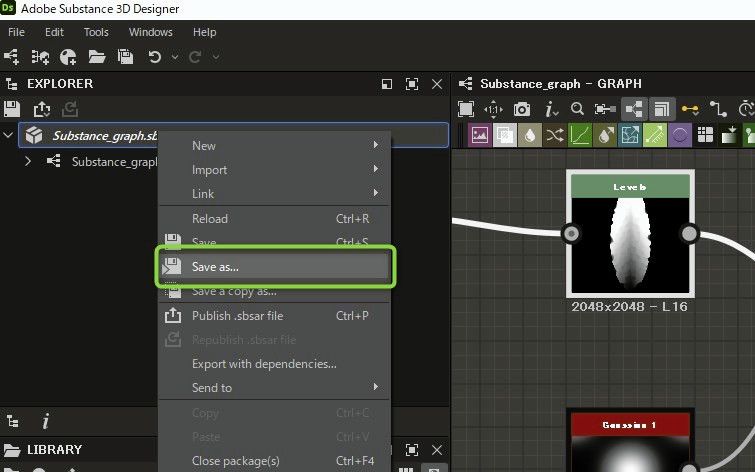Image resolution: width=755 pixels, height=472 pixels.
Task: Open the graph info display dropdown
Action: point(551,109)
